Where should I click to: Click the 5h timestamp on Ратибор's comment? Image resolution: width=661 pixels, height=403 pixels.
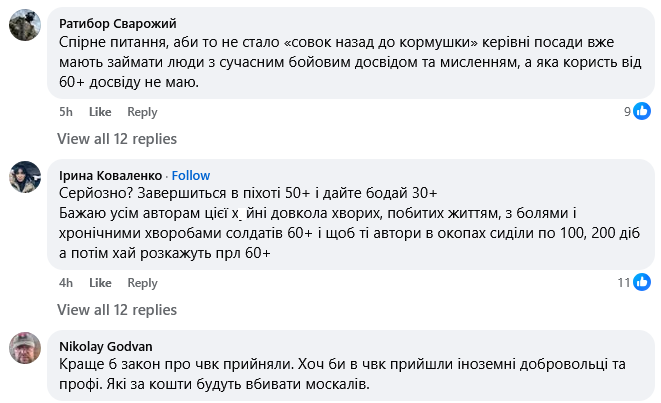coord(66,112)
